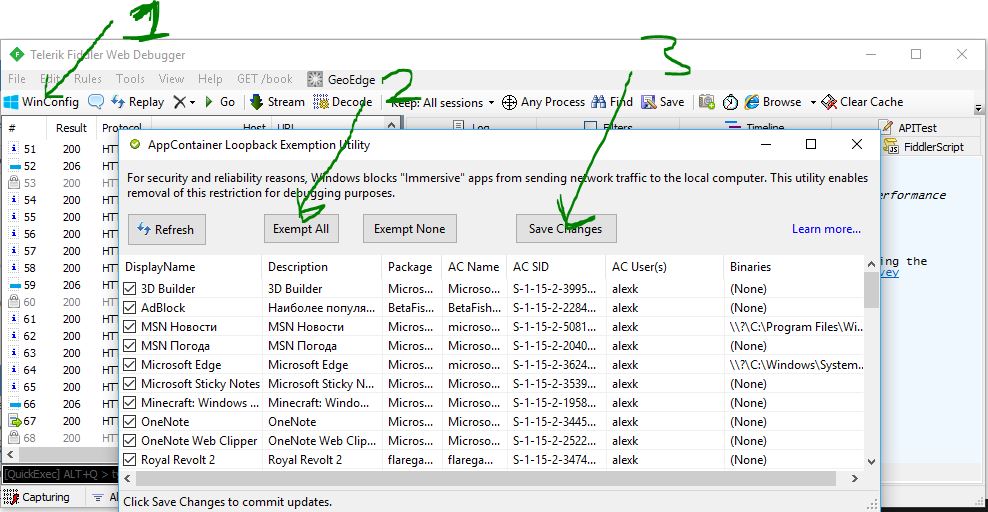Screen dimensions: 988x512
Task: Toggle Microsoft Edge checkbox
Action: (x=130, y=365)
